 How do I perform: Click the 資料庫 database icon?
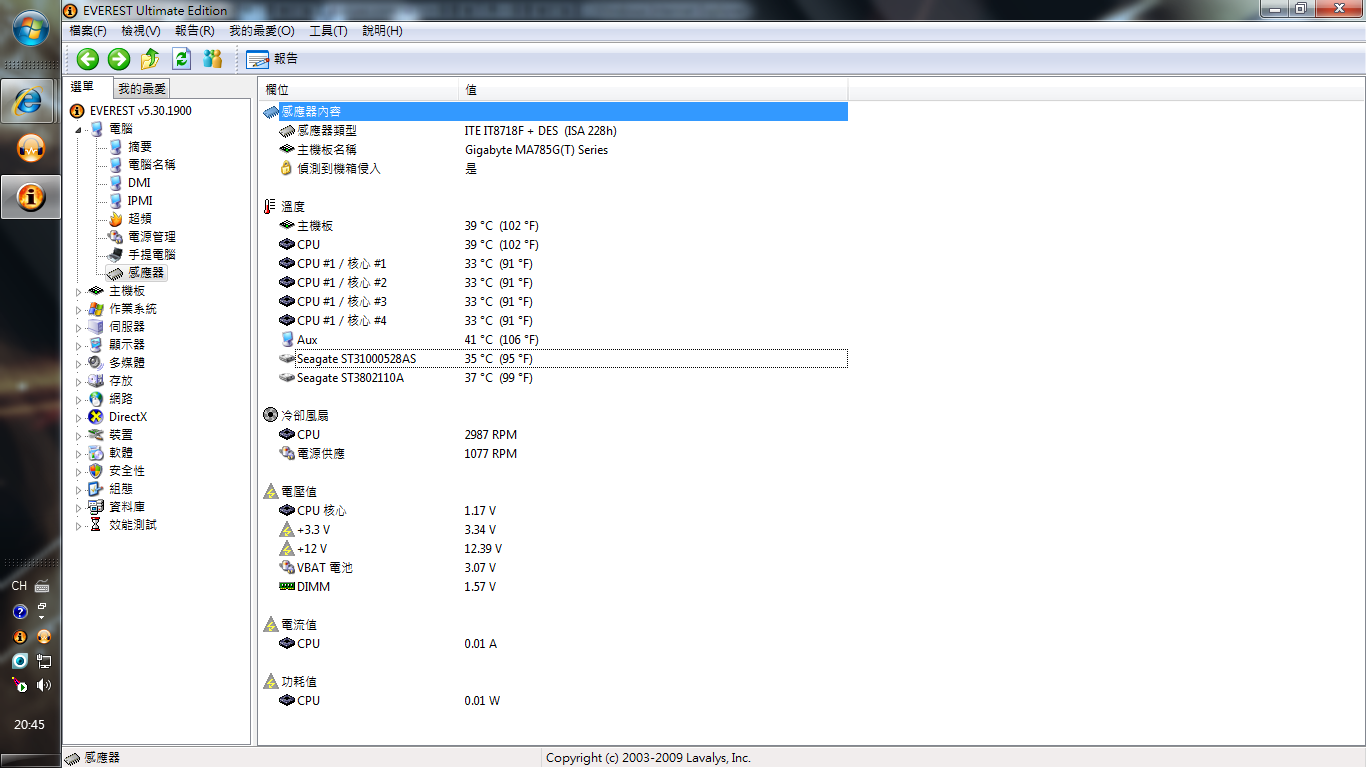point(96,507)
